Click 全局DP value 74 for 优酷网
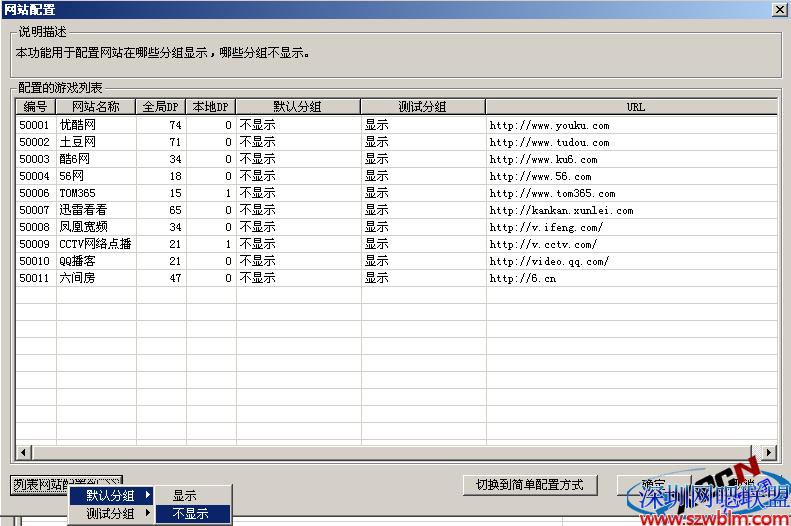The width and height of the screenshot is (791, 526). coord(175,125)
